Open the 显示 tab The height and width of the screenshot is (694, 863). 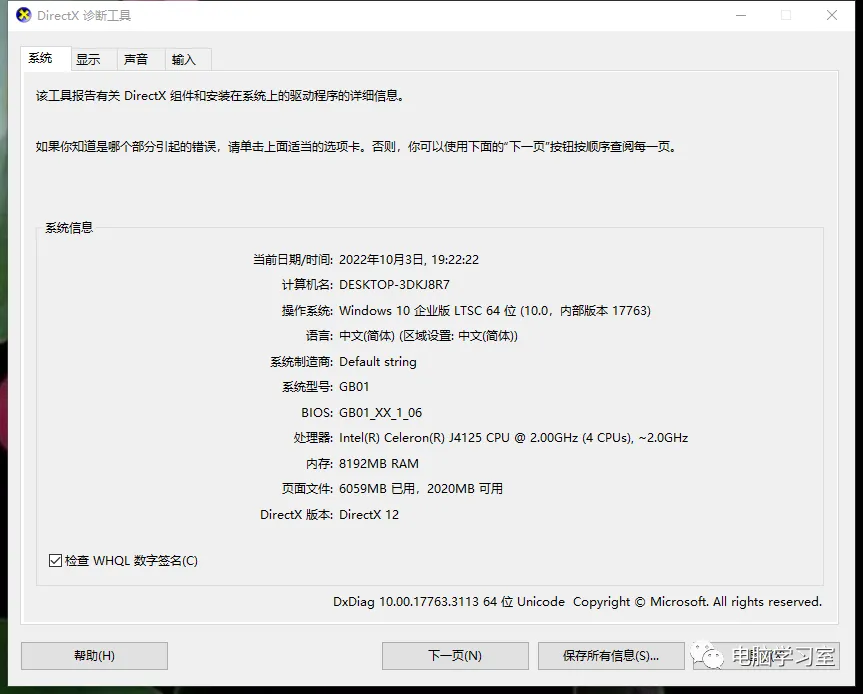[89, 60]
